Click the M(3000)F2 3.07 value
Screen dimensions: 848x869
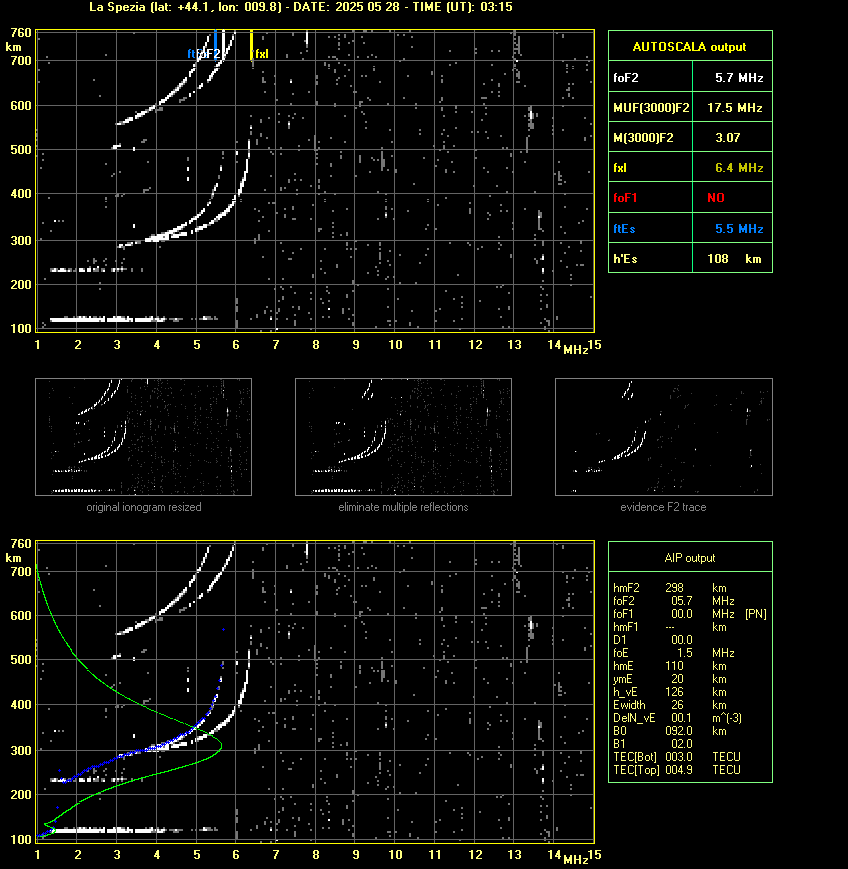point(728,137)
